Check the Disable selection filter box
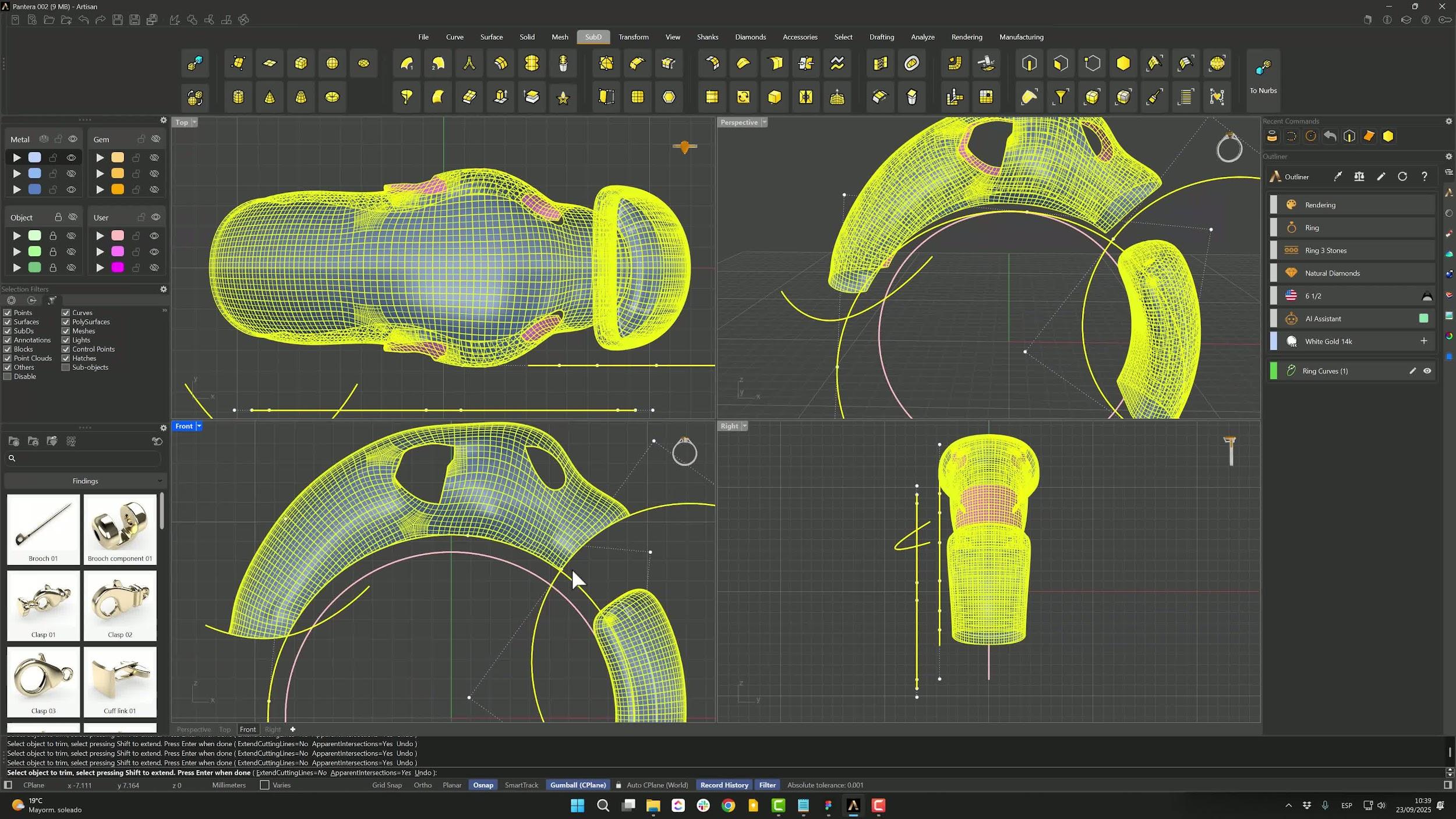This screenshot has height=819, width=1456. [x=8, y=377]
